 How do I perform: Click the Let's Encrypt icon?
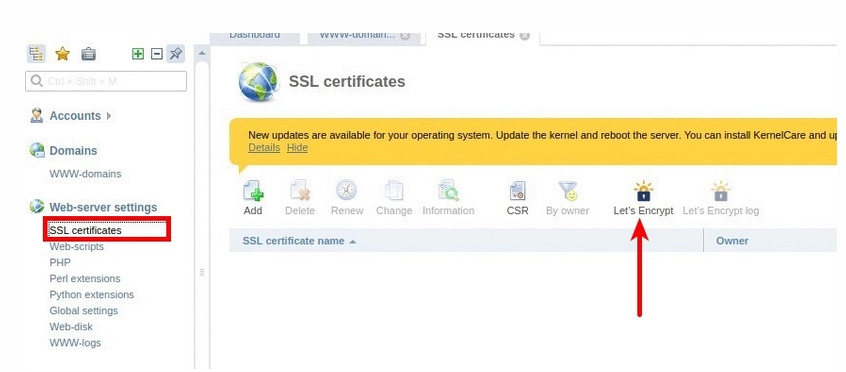click(643, 192)
